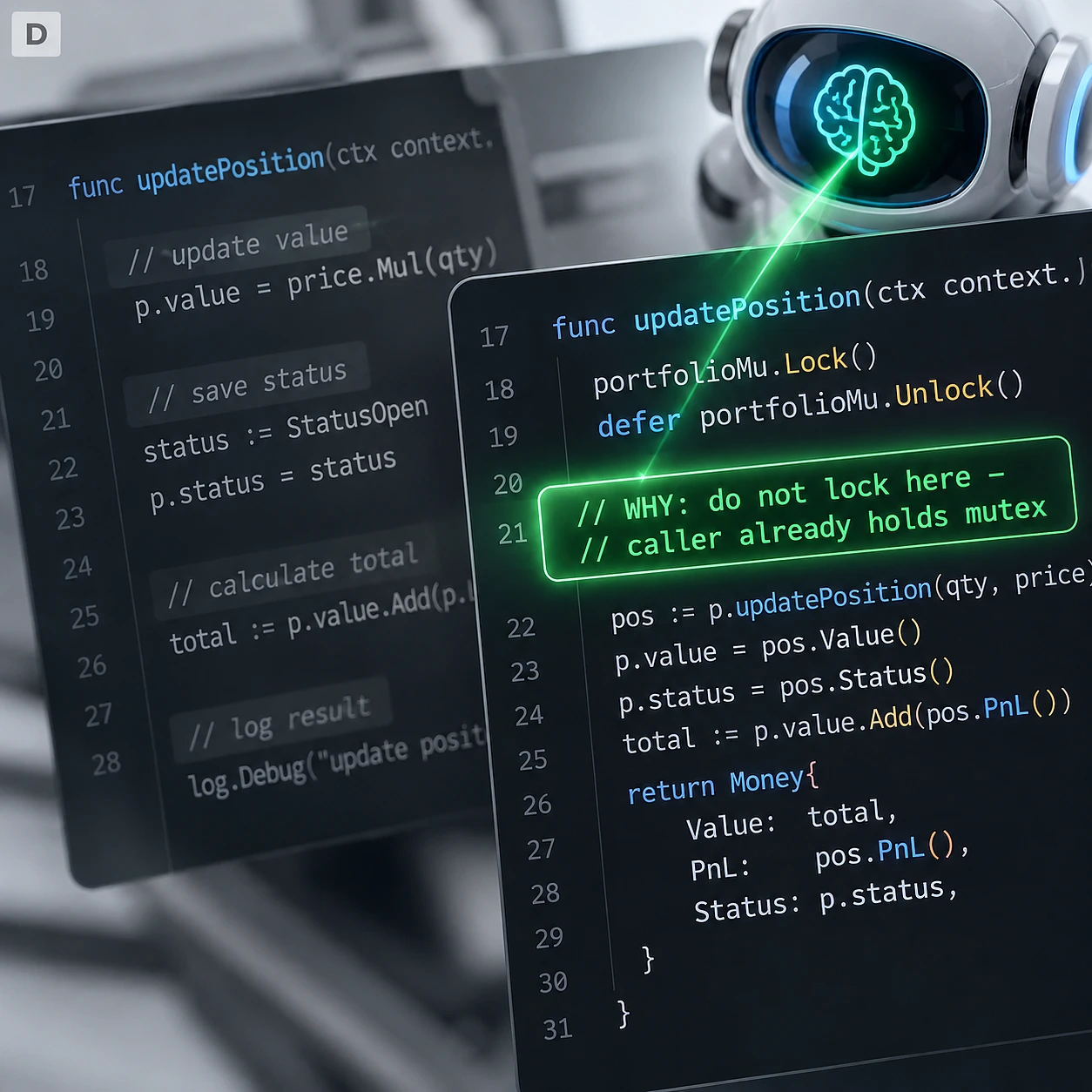1092x1092 pixels.
Task: Click the 'Value: total,' field line
Action: (791, 820)
